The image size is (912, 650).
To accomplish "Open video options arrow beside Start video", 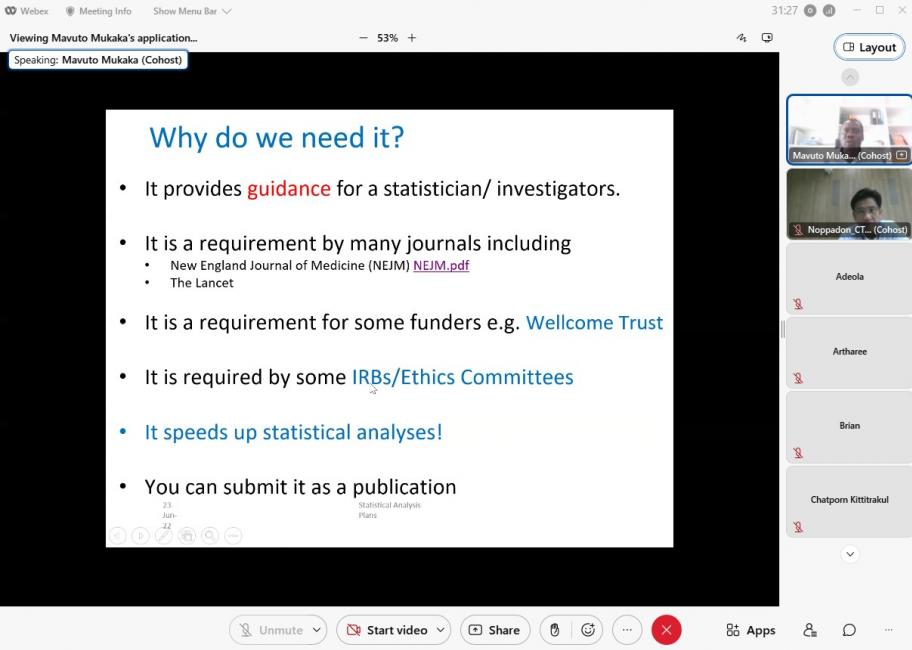I will point(441,630).
